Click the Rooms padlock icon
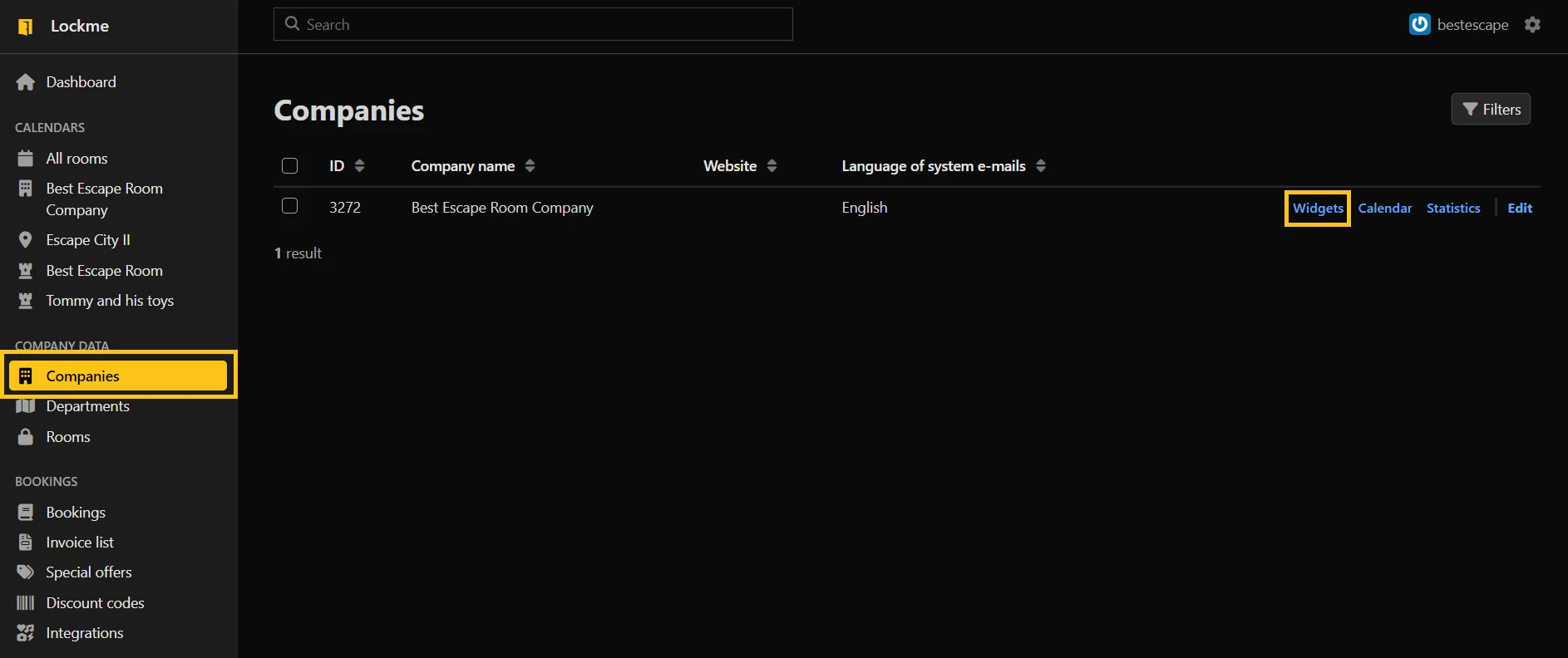The height and width of the screenshot is (658, 1568). [26, 437]
